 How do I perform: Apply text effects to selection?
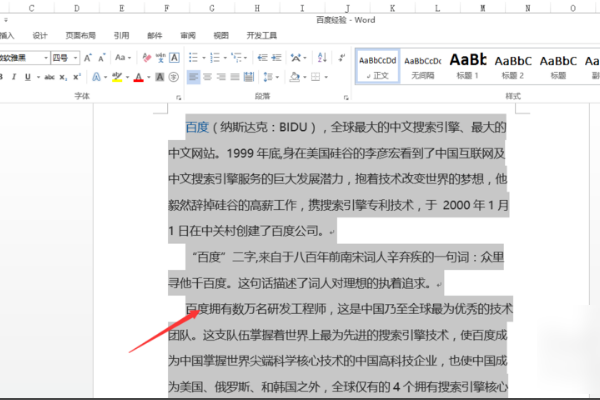click(96, 77)
